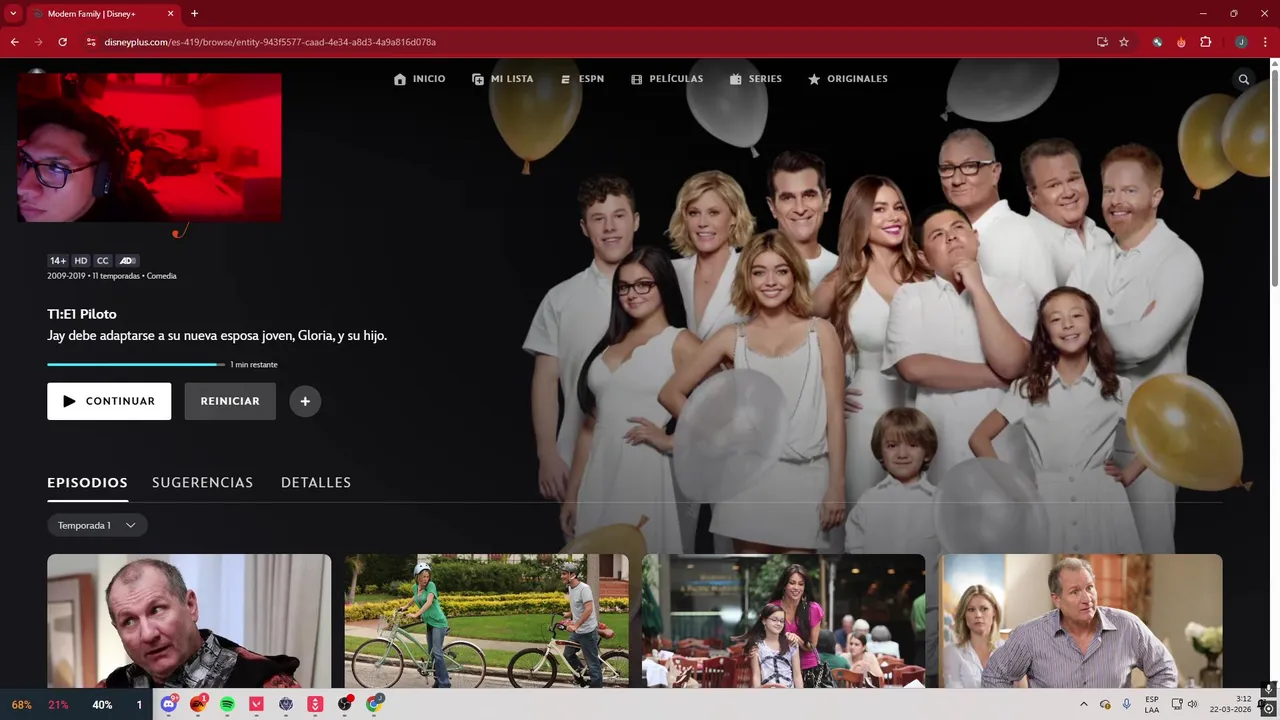Click the network display tray icon
This screenshot has height=720, width=1280.
(1177, 704)
